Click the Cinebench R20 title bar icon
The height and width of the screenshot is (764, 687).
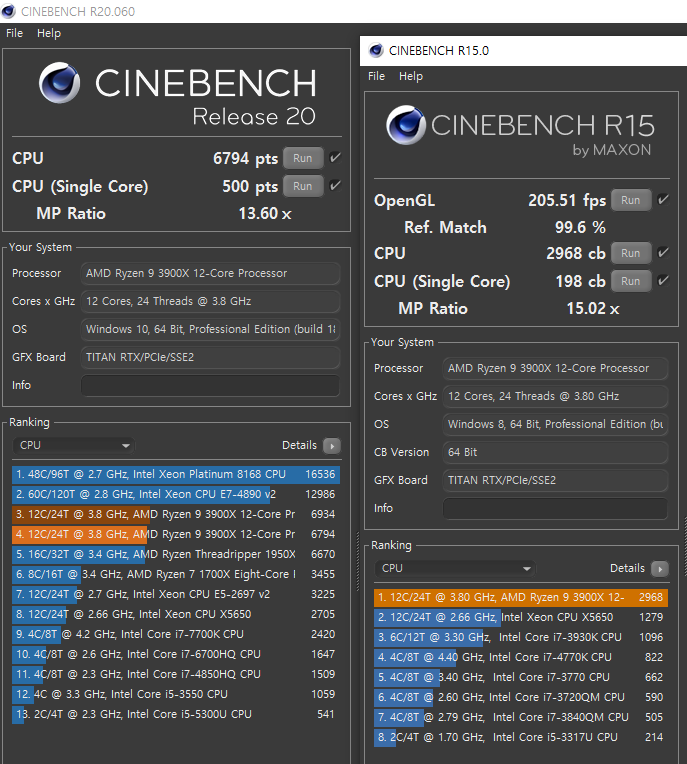[x=8, y=11]
